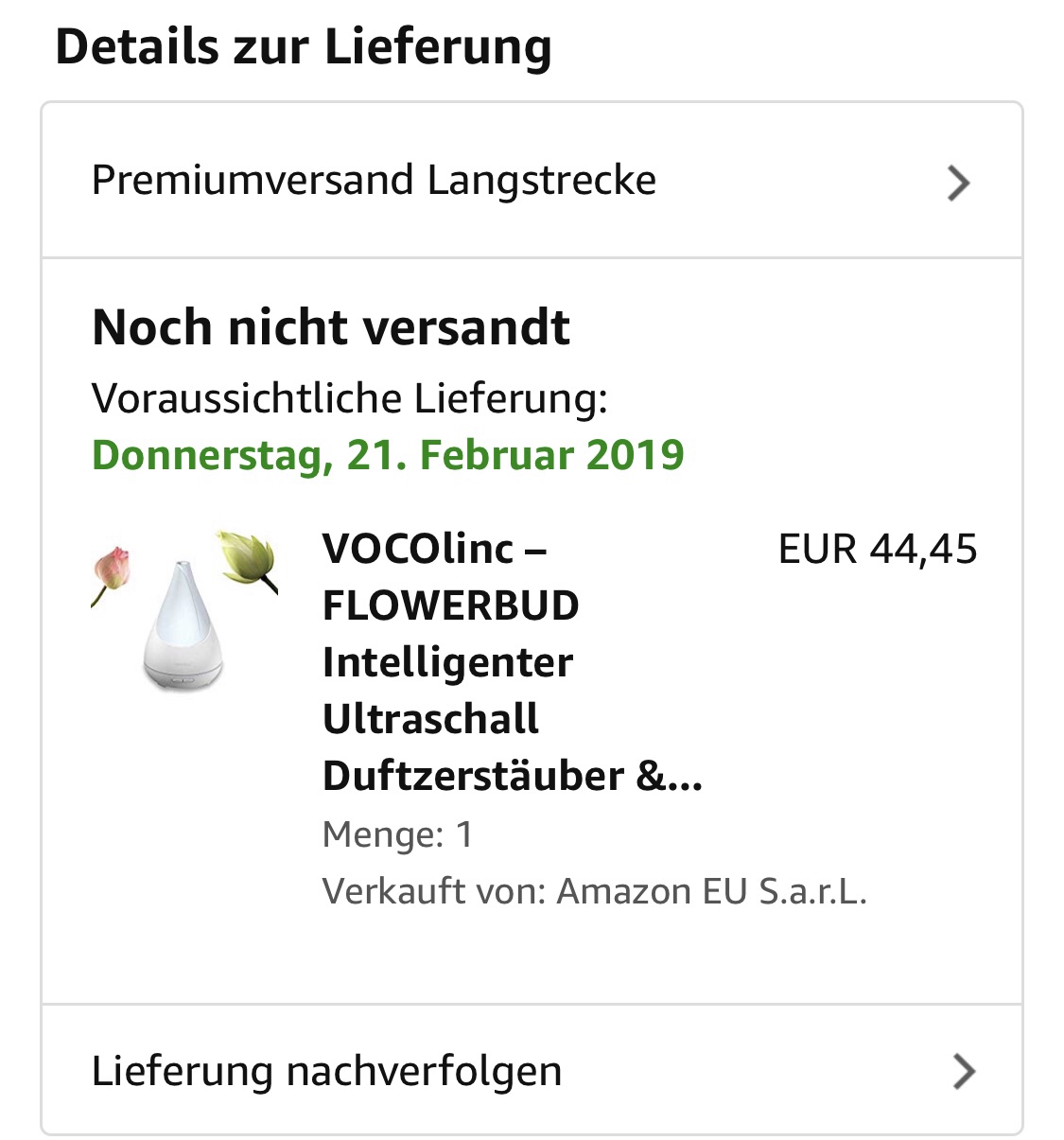Tap the green Donnerstag, 21. Februar 2019 date
1064x1140 pixels.
pyautogui.click(x=388, y=455)
